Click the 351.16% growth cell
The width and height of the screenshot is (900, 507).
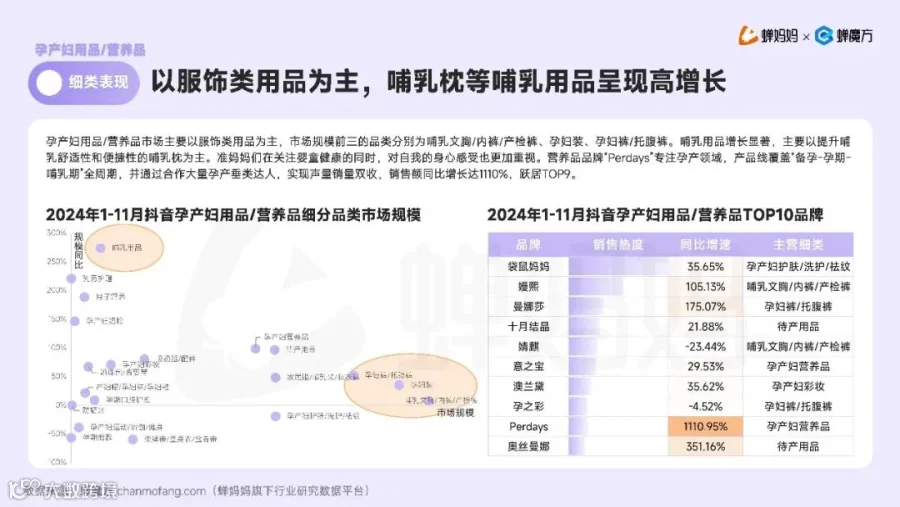[705, 447]
